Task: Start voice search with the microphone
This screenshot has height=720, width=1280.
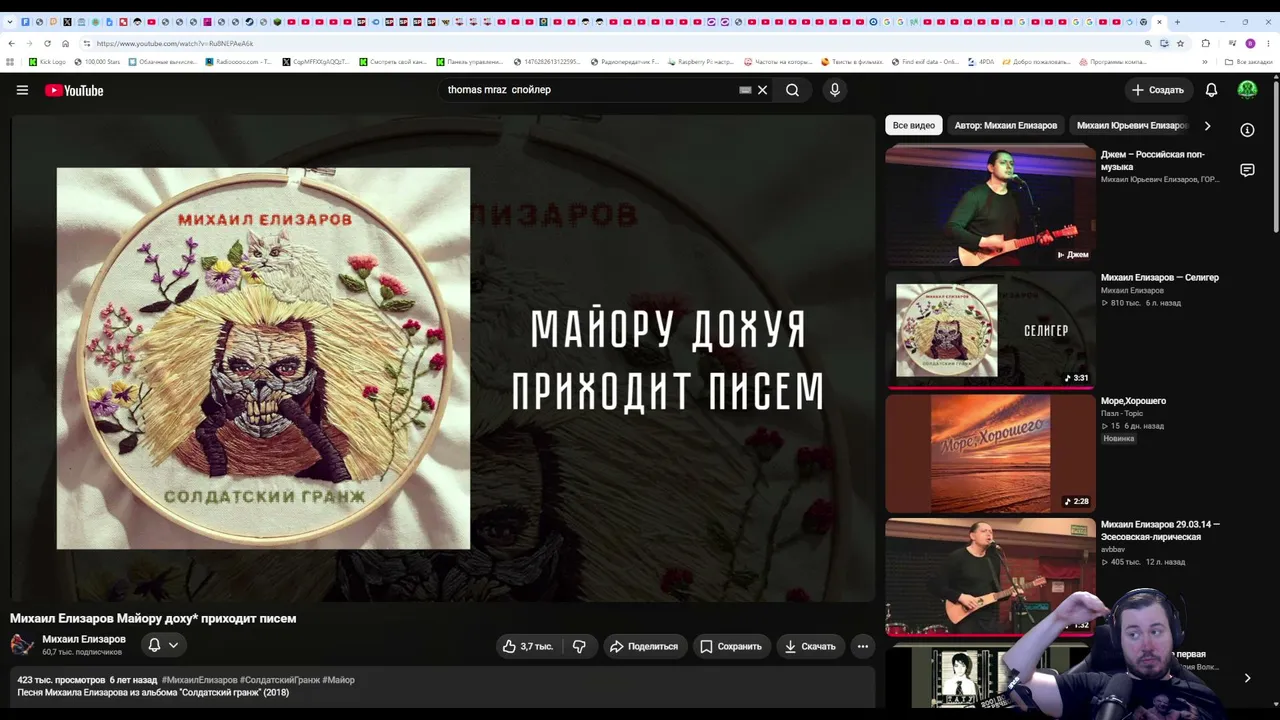Action: pos(835,90)
